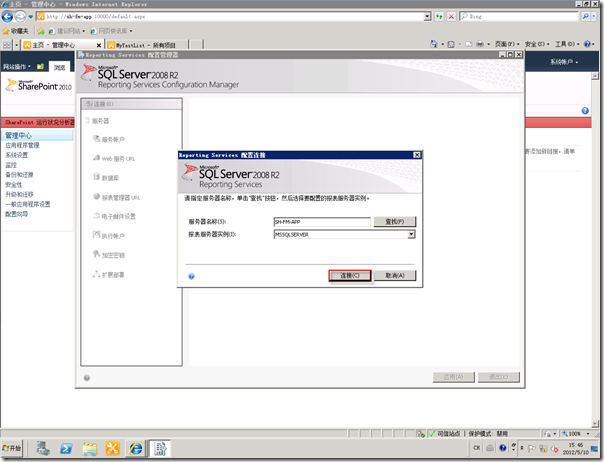
Task: Open the recent pages dropdown next to the forward arrow
Action: coord(30,17)
